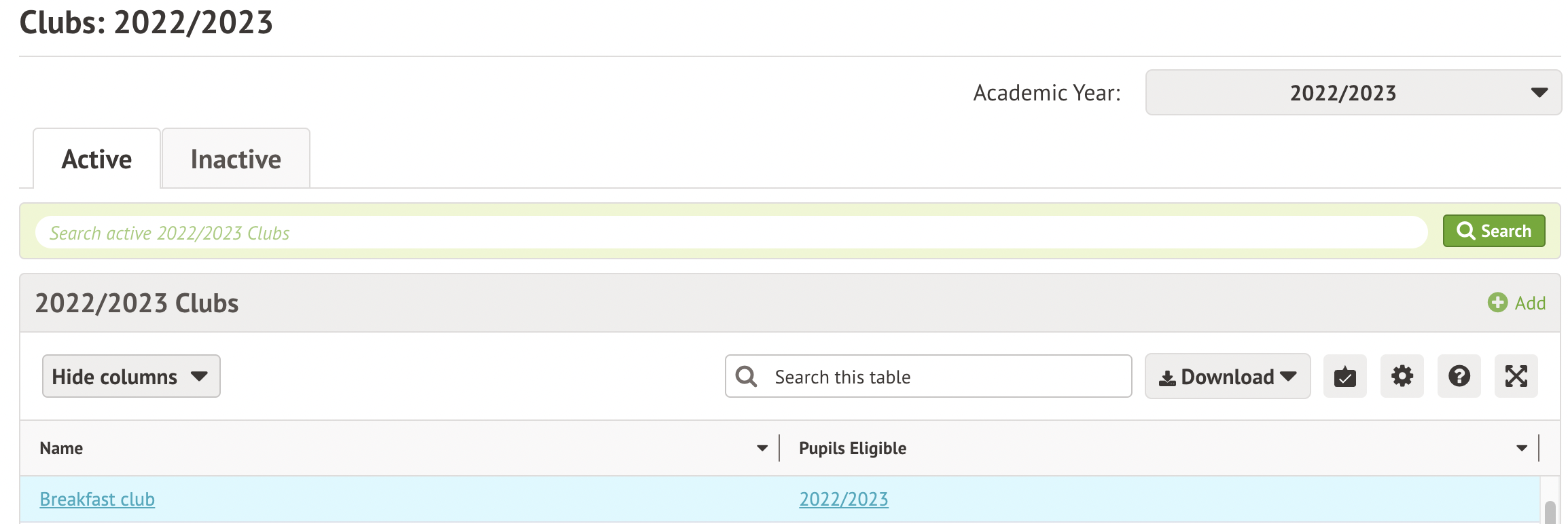The width and height of the screenshot is (1568, 524).
Task: Open the Hide columns dropdown
Action: click(131, 377)
